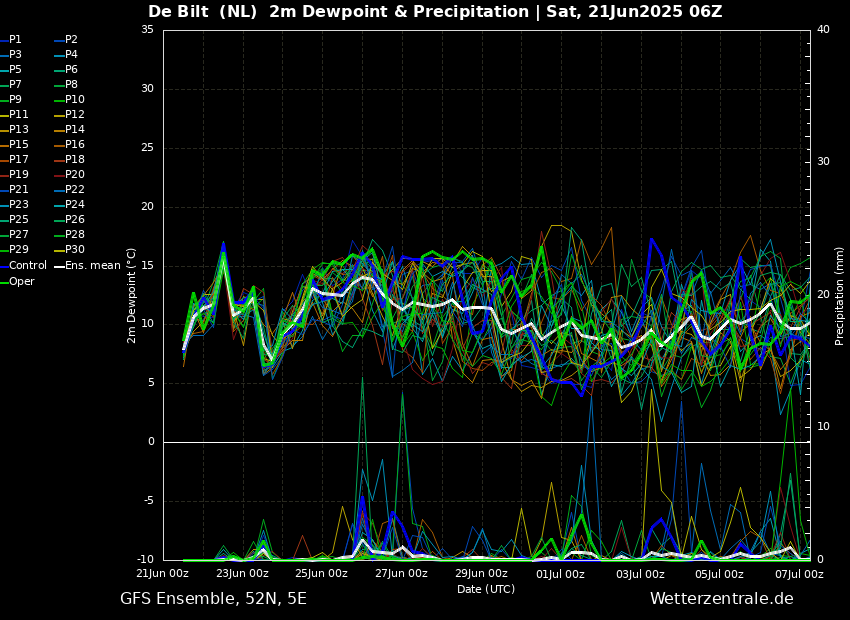850x620 pixels.
Task: Select the P10 legend label
Action: [75, 100]
